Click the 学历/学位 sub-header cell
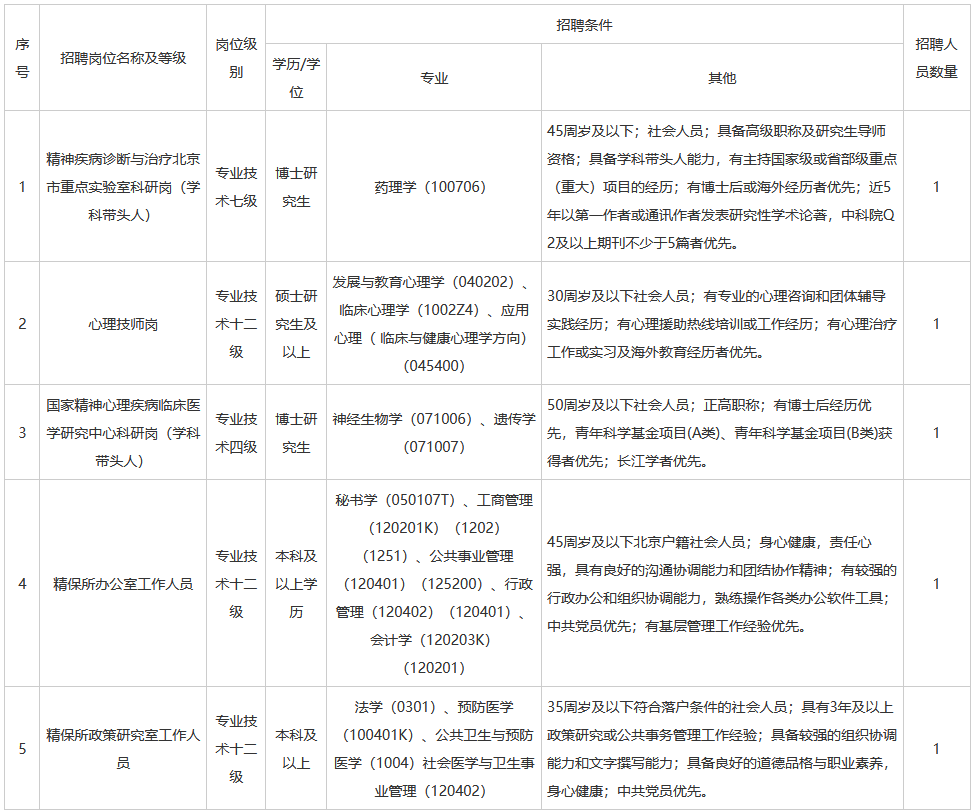 pos(296,78)
